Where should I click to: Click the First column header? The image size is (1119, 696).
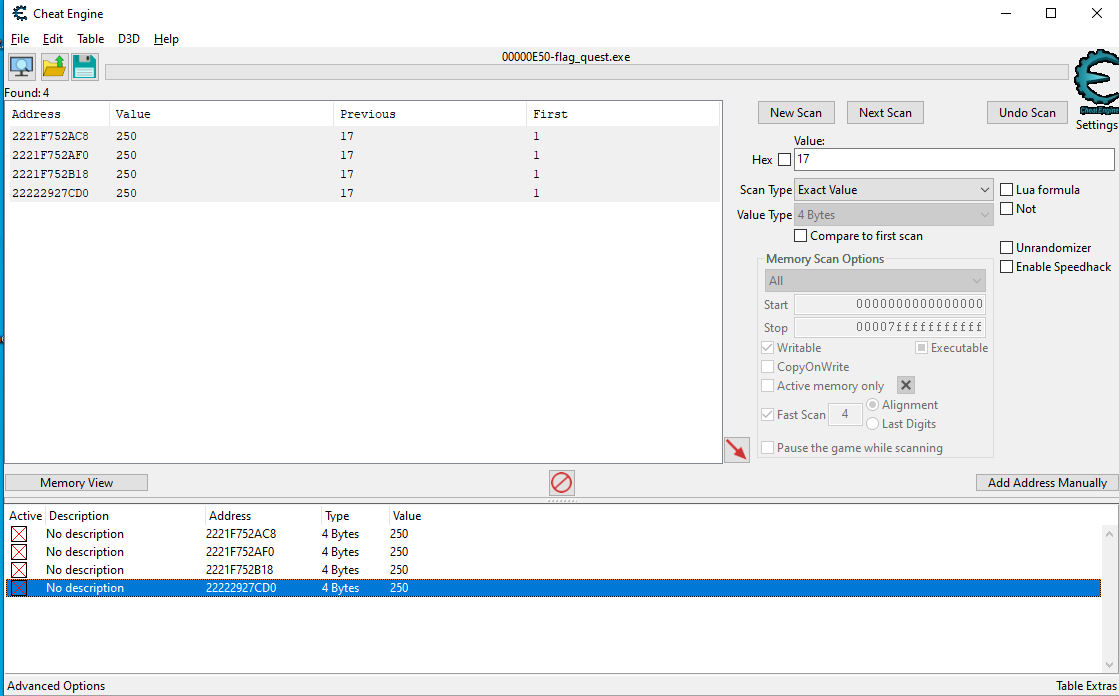[623, 114]
